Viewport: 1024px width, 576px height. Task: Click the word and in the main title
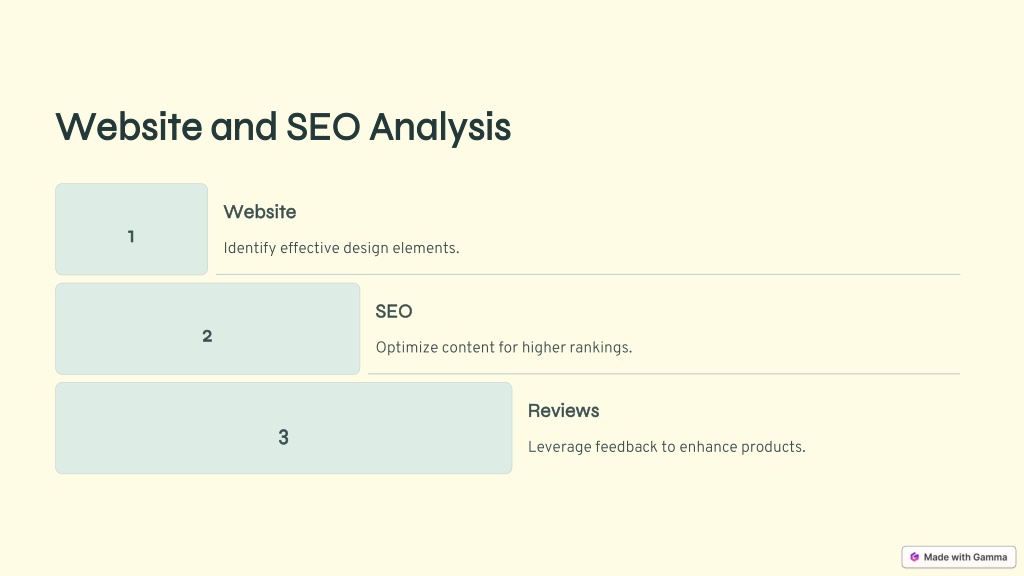click(244, 127)
